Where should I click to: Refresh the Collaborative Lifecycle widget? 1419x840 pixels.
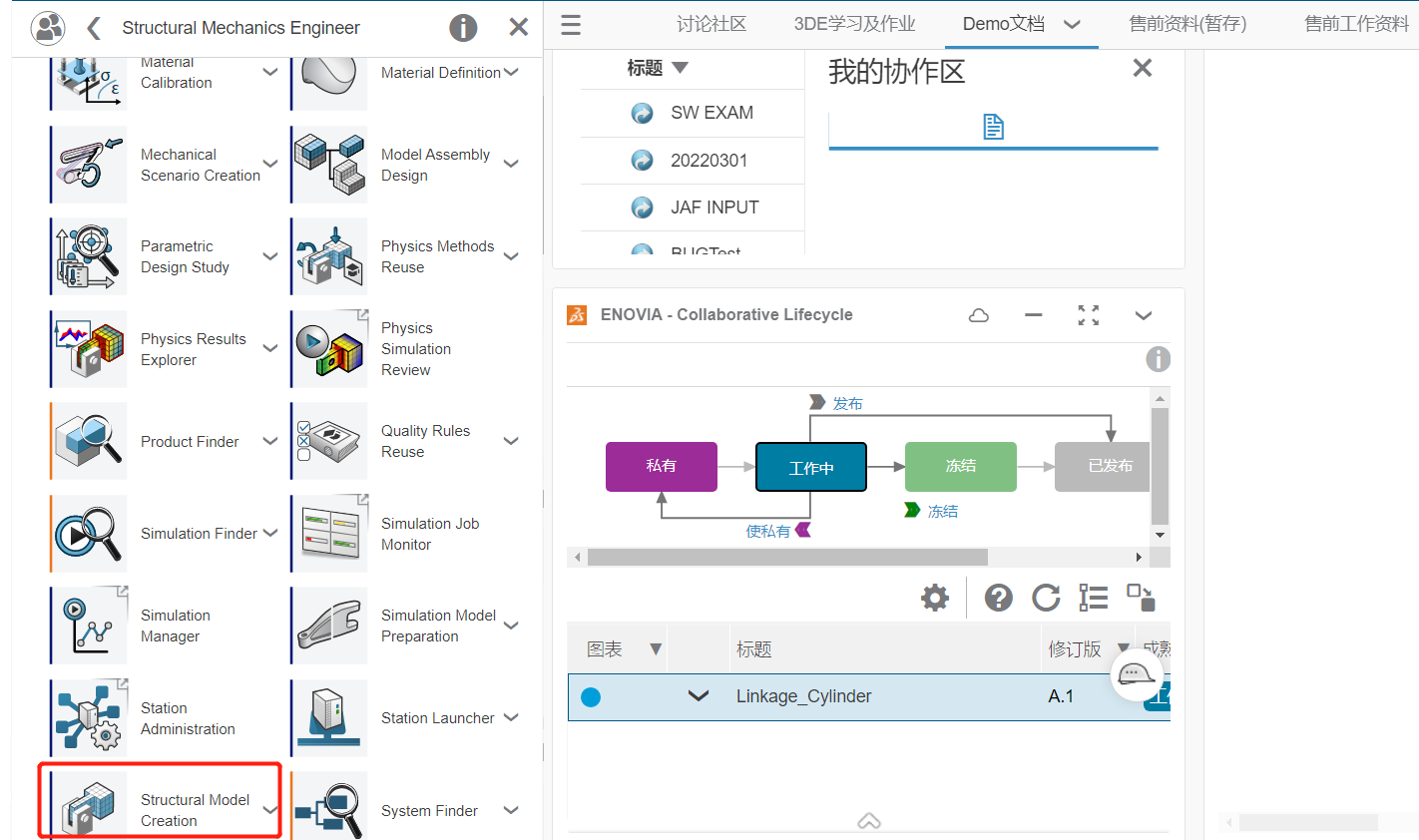pyautogui.click(x=1046, y=598)
